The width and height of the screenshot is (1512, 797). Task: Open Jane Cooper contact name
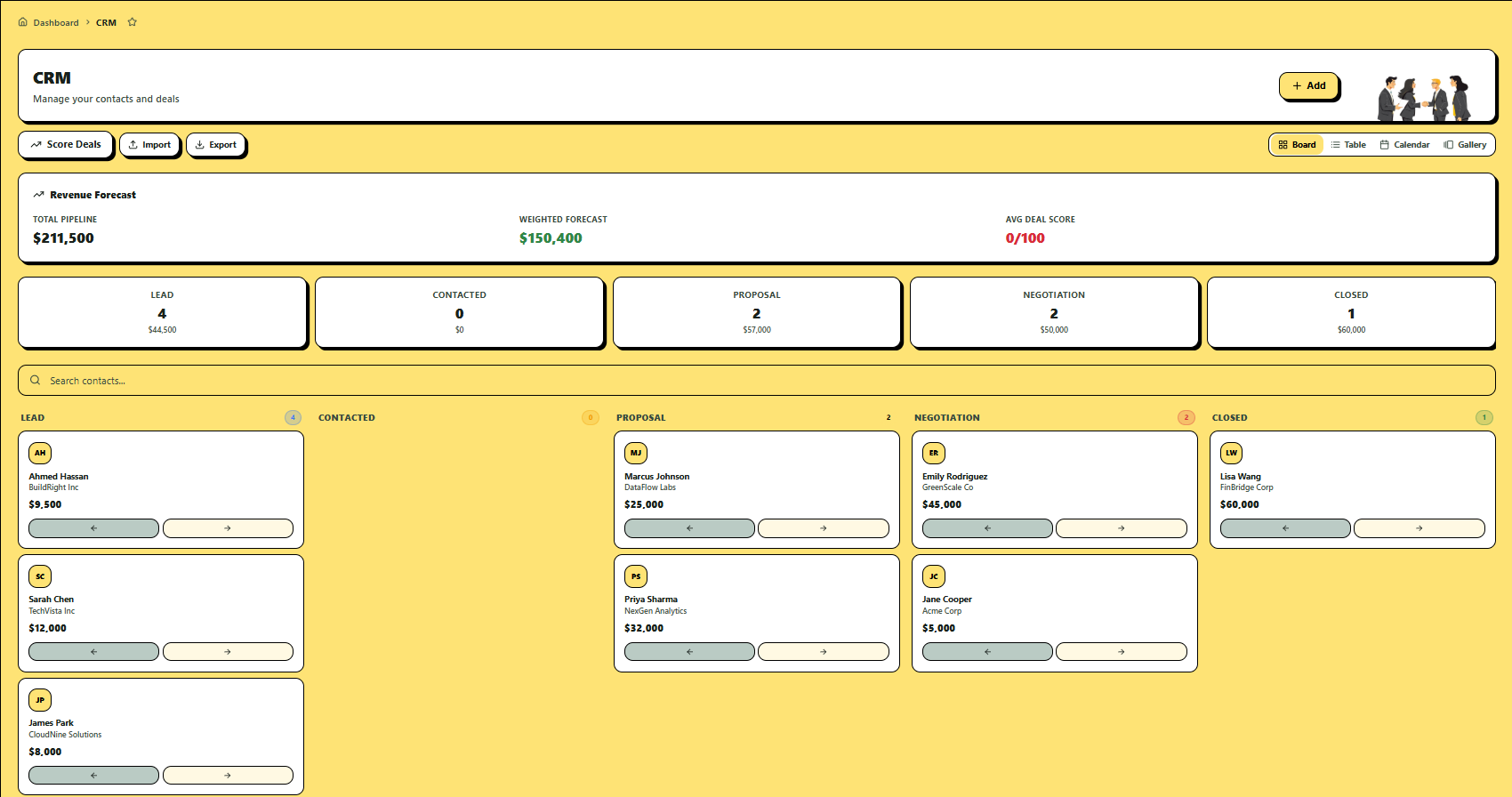[x=947, y=600]
